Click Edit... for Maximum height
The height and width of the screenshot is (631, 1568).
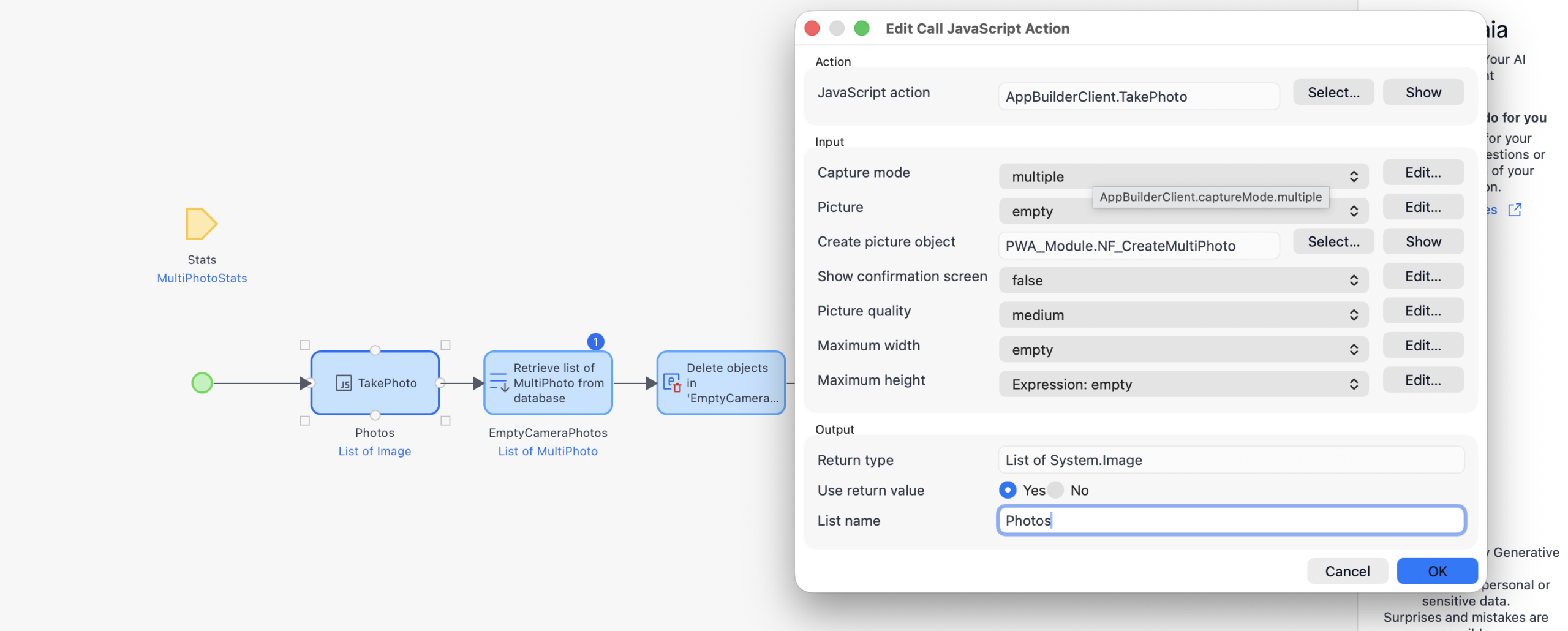click(x=1423, y=380)
